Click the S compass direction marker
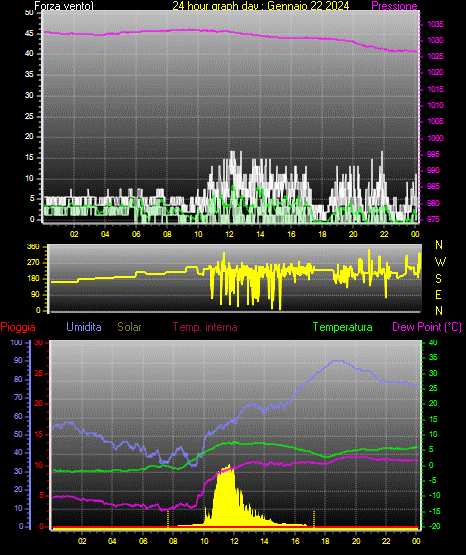Screen dimensions: 466x555 click(x=438, y=279)
